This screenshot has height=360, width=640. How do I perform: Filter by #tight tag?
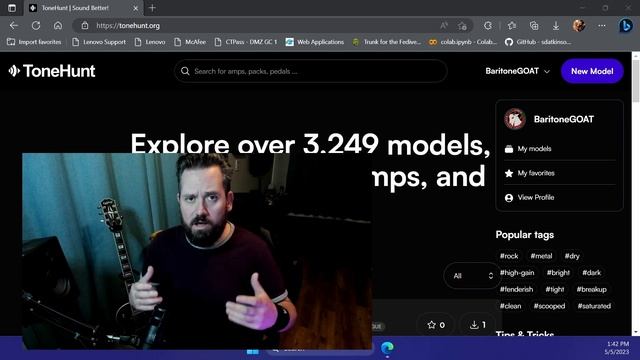pos(555,289)
